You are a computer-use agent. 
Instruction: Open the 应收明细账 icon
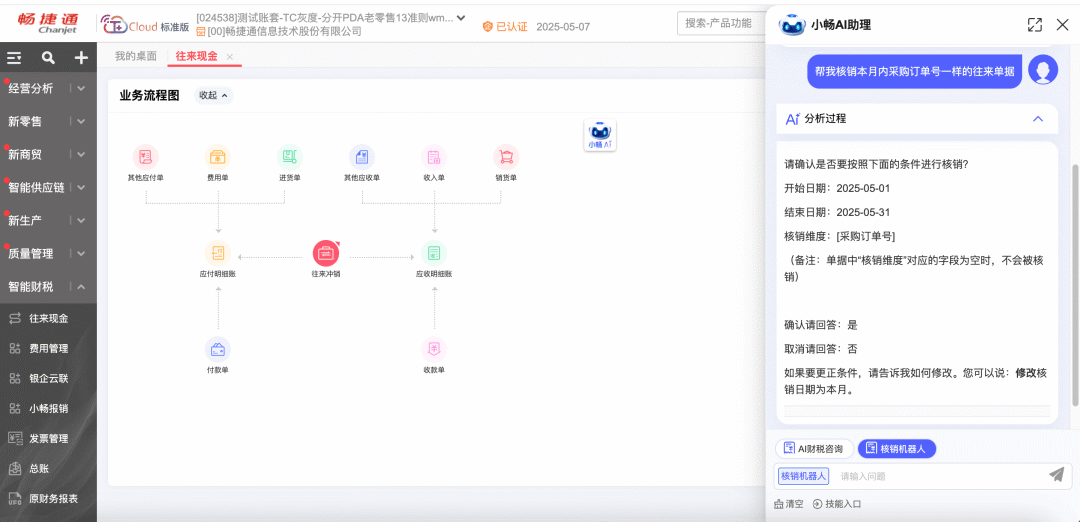[434, 253]
